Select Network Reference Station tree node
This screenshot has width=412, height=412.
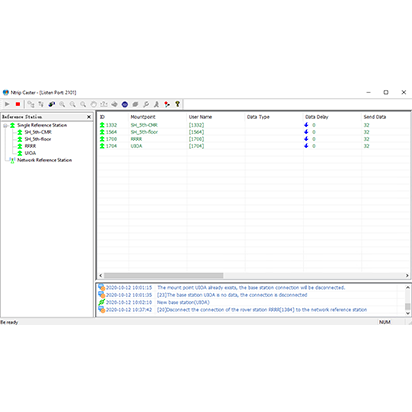click(44, 160)
